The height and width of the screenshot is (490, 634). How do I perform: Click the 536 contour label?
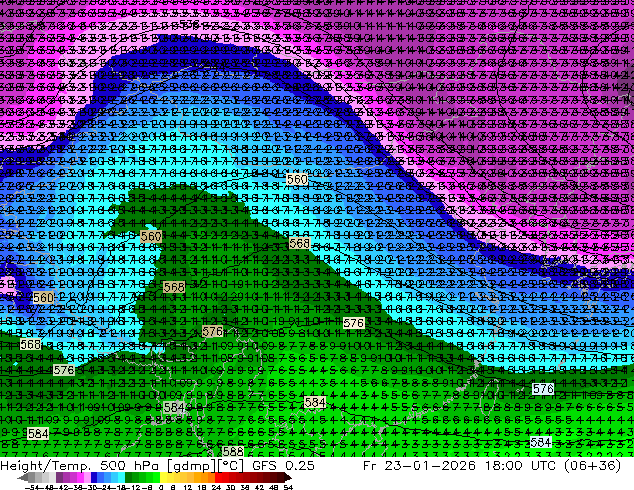pyautogui.click(x=189, y=23)
